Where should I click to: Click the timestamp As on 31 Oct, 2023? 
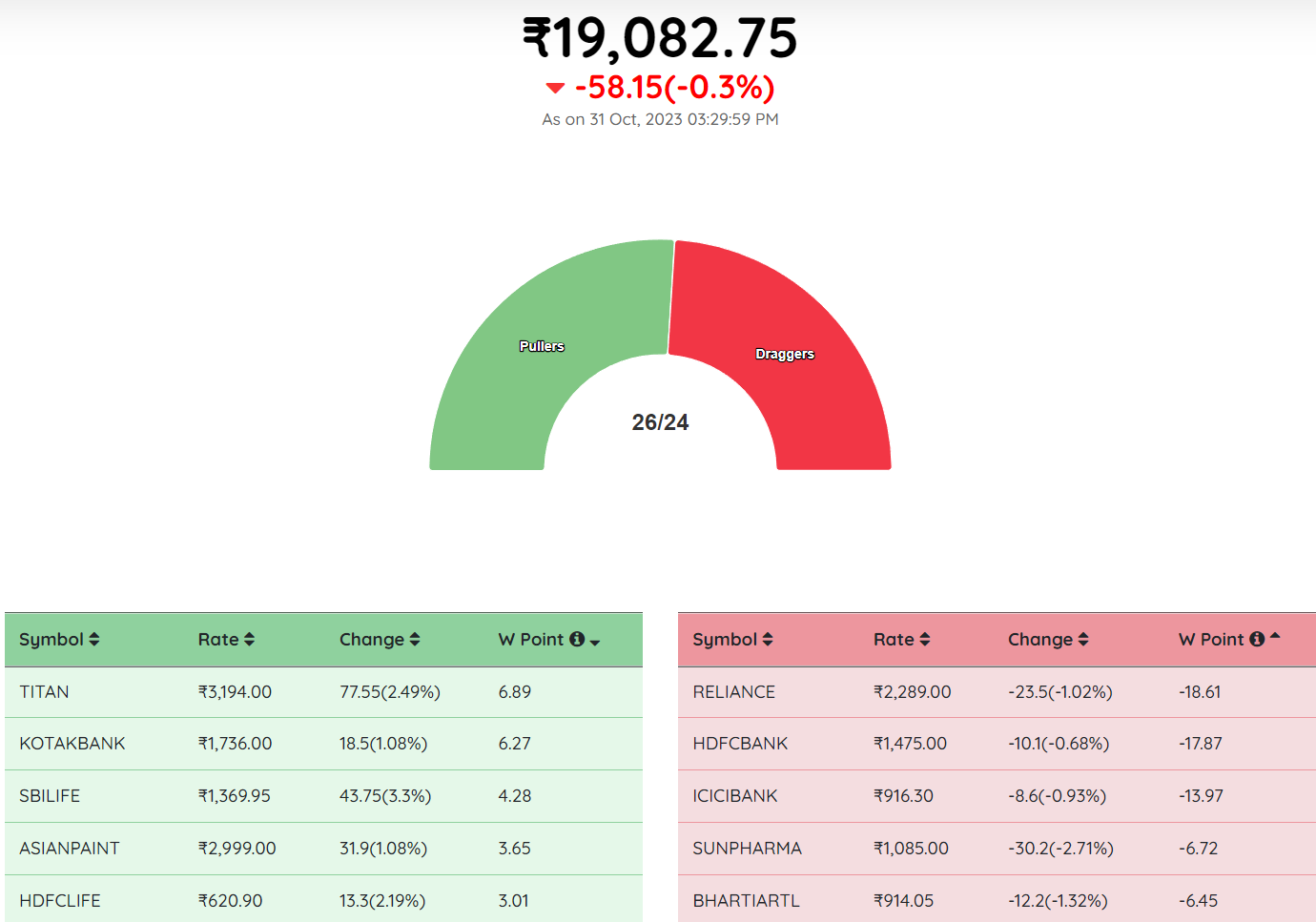(660, 119)
